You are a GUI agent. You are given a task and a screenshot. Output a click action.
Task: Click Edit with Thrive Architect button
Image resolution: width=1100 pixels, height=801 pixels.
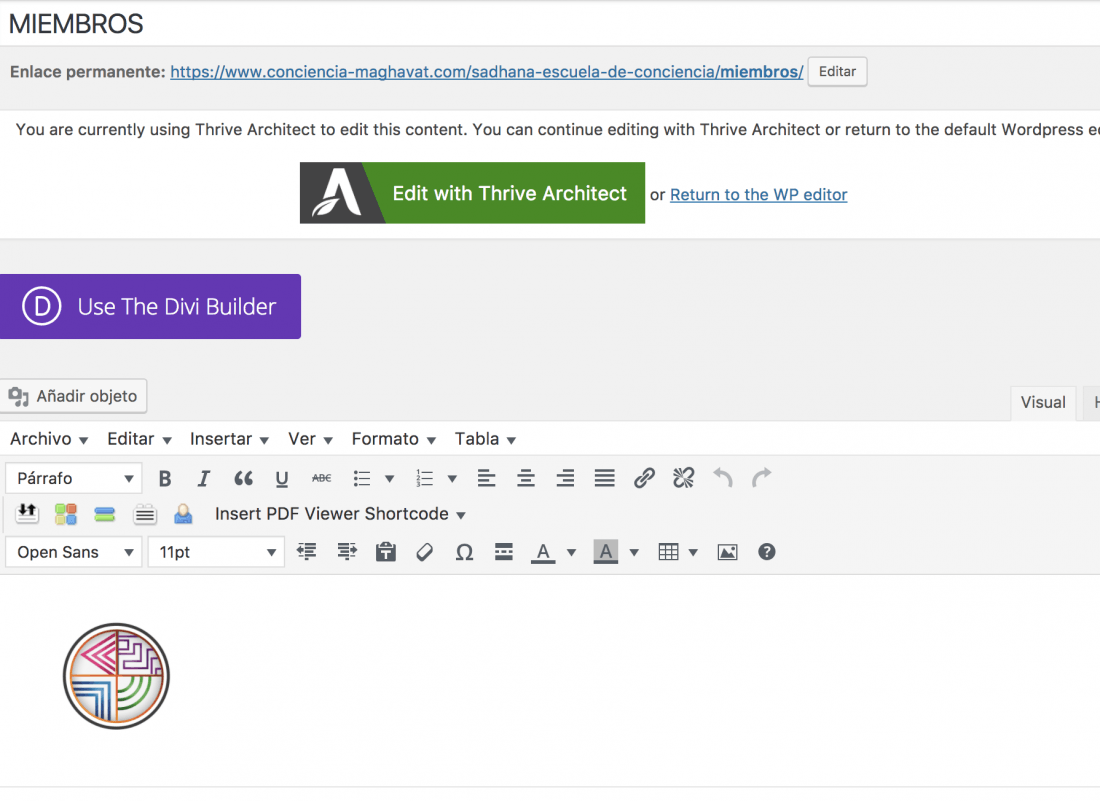[472, 193]
